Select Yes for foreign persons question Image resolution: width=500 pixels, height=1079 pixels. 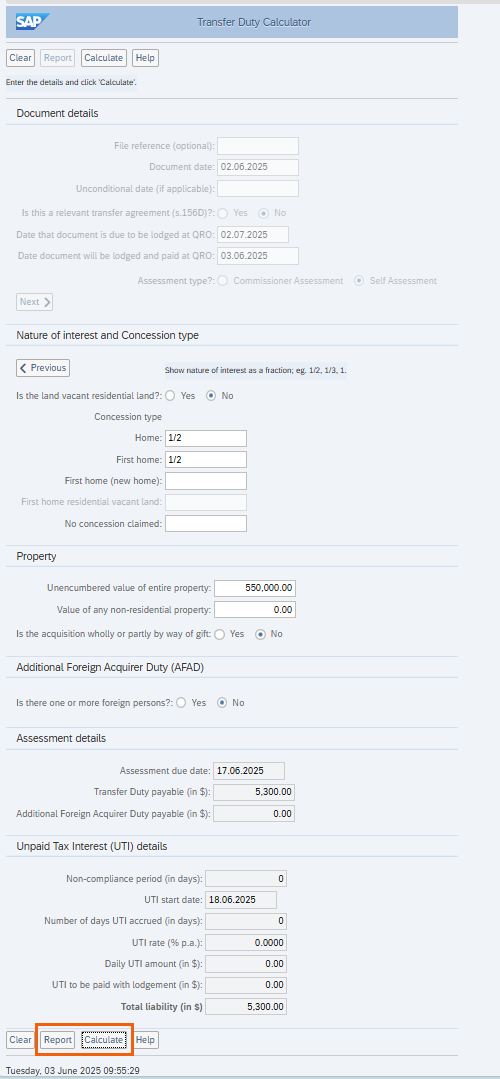pos(181,703)
